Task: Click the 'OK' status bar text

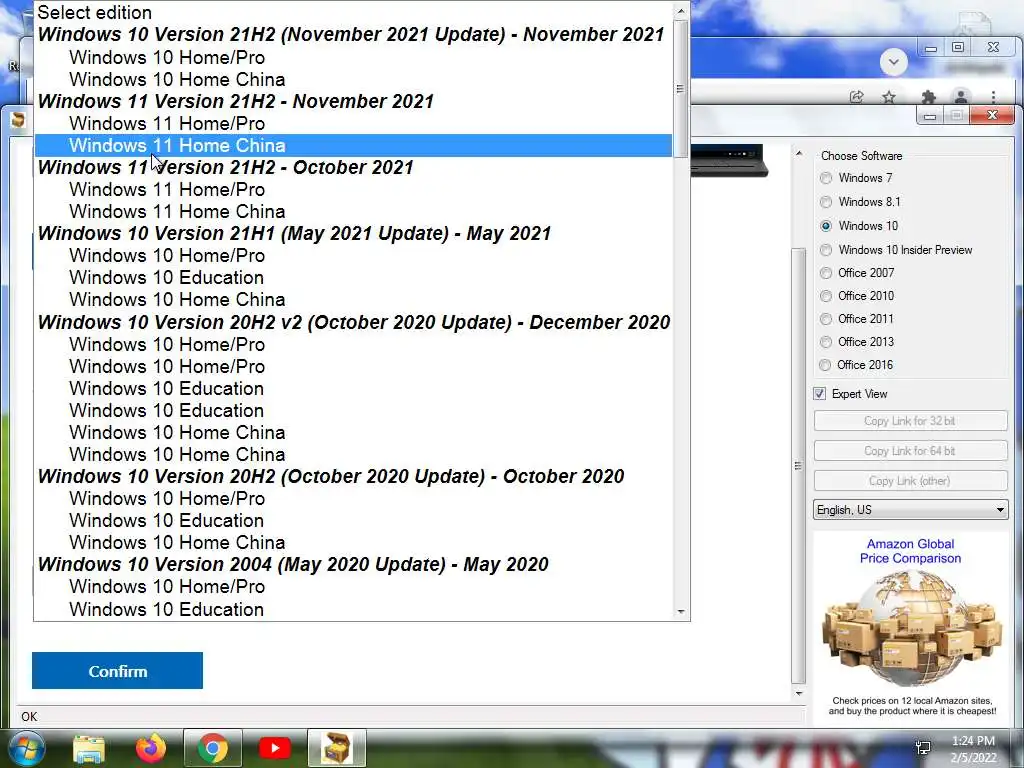Action: click(x=29, y=716)
